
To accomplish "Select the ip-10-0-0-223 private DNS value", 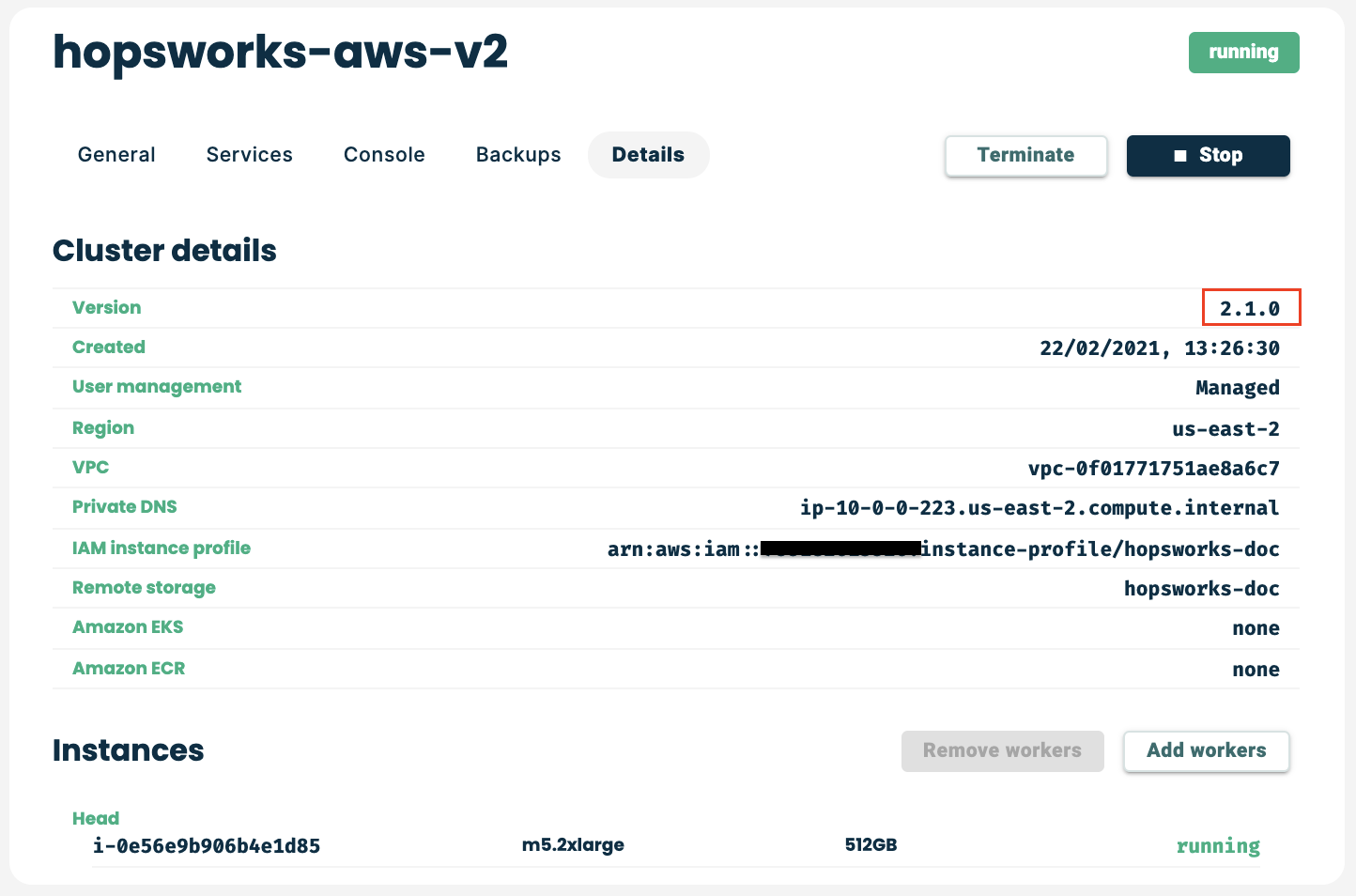I will 1040,508.
